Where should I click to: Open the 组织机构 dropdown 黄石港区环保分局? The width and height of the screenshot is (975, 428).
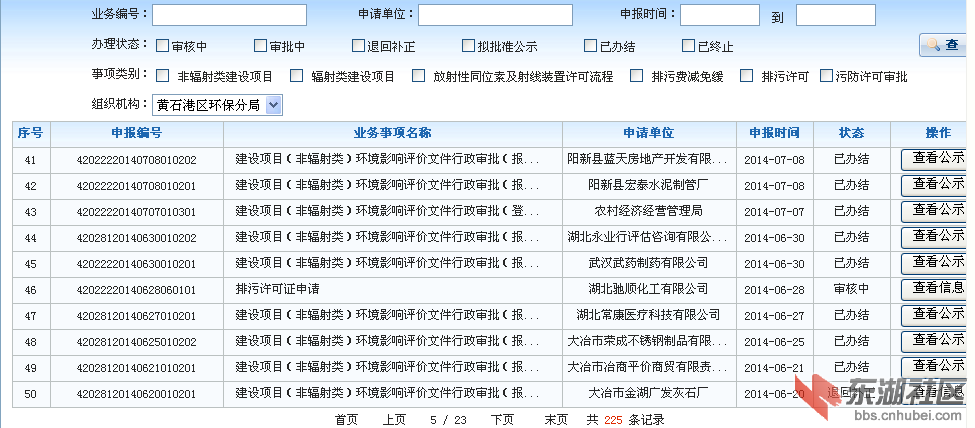coord(217,105)
